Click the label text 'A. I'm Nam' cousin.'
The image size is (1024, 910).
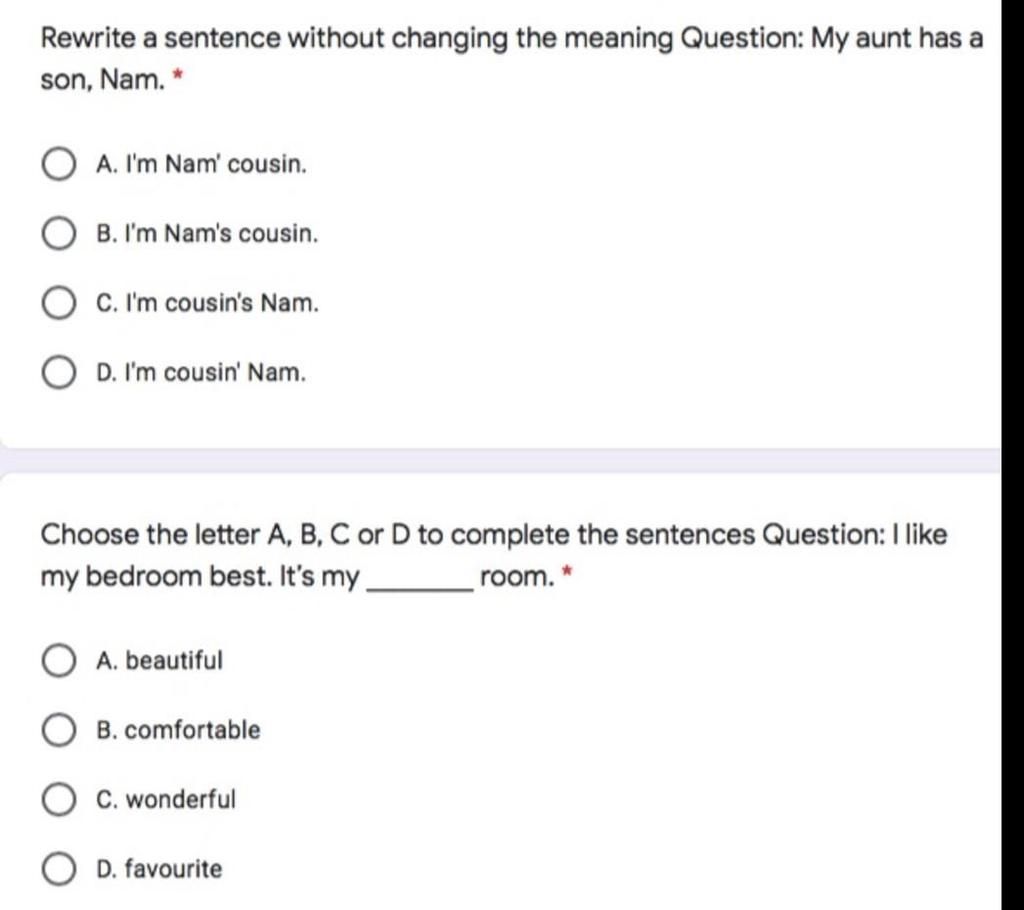point(201,164)
